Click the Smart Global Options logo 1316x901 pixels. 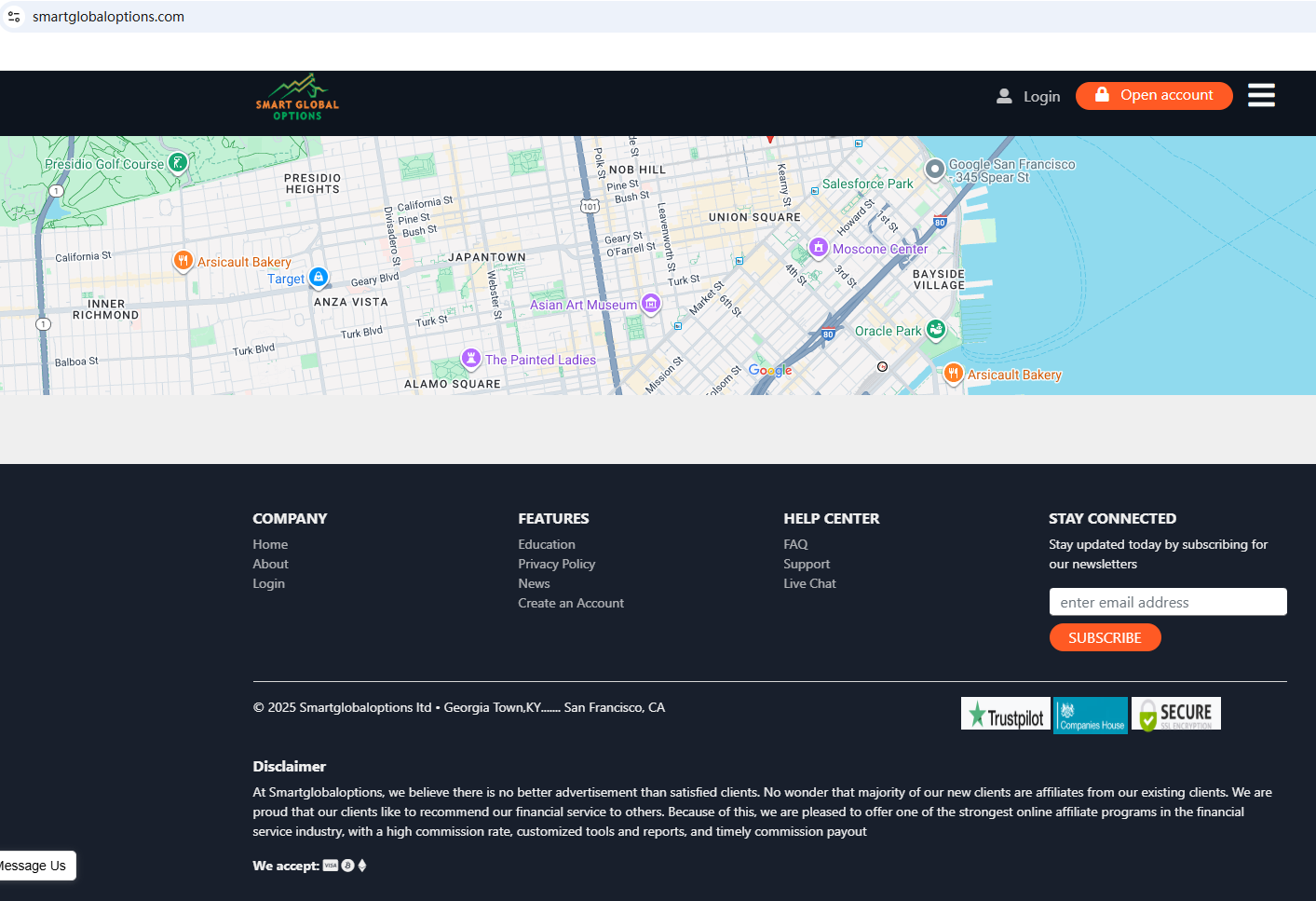click(x=297, y=97)
